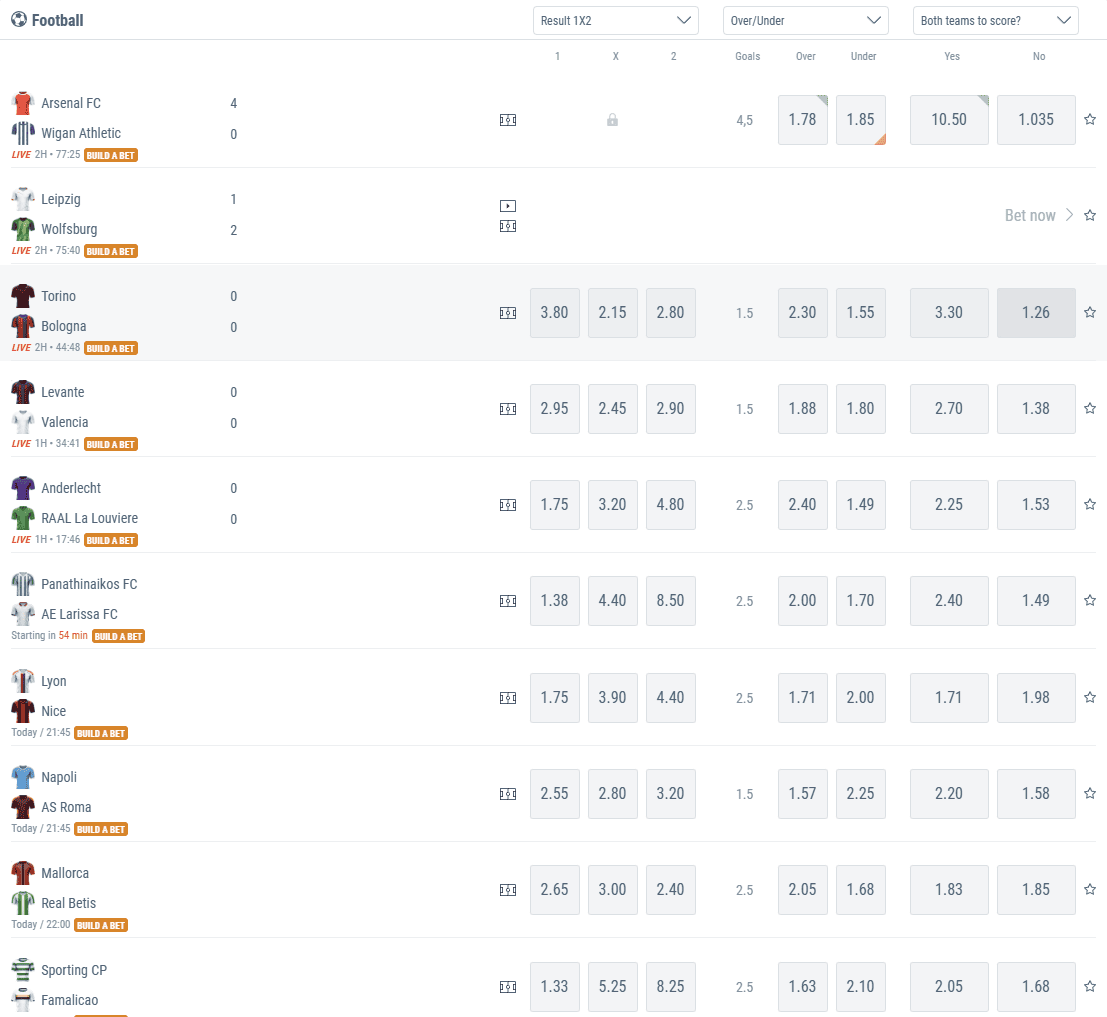Click Build a Bet badge for Arsenal match
This screenshot has height=1017, width=1107.
point(111,155)
